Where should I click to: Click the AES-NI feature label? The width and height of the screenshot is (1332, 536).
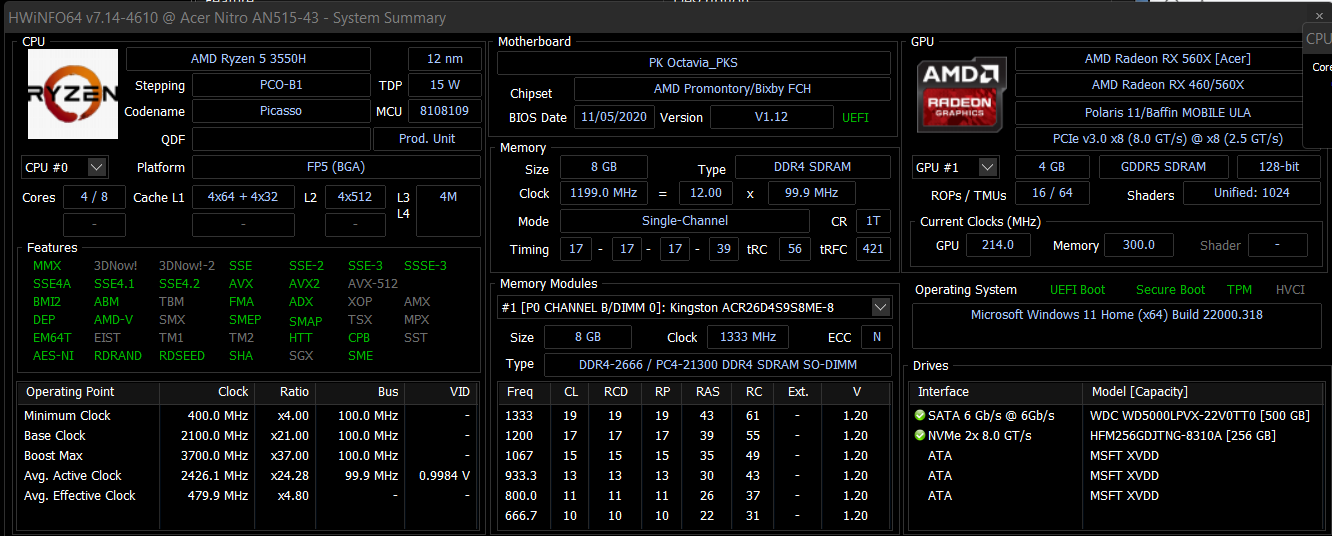pos(53,356)
